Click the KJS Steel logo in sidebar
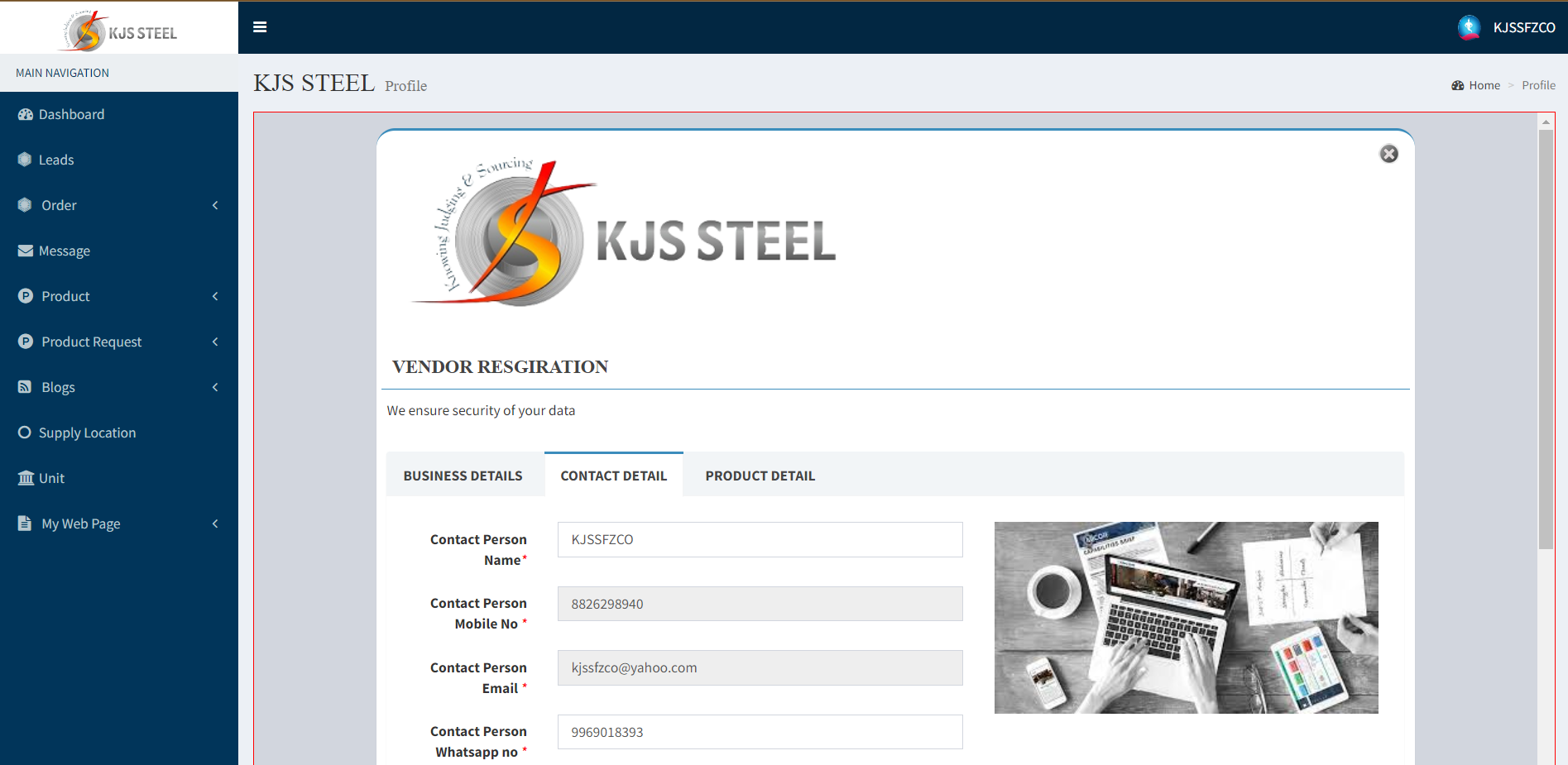The height and width of the screenshot is (765, 1568). (118, 30)
